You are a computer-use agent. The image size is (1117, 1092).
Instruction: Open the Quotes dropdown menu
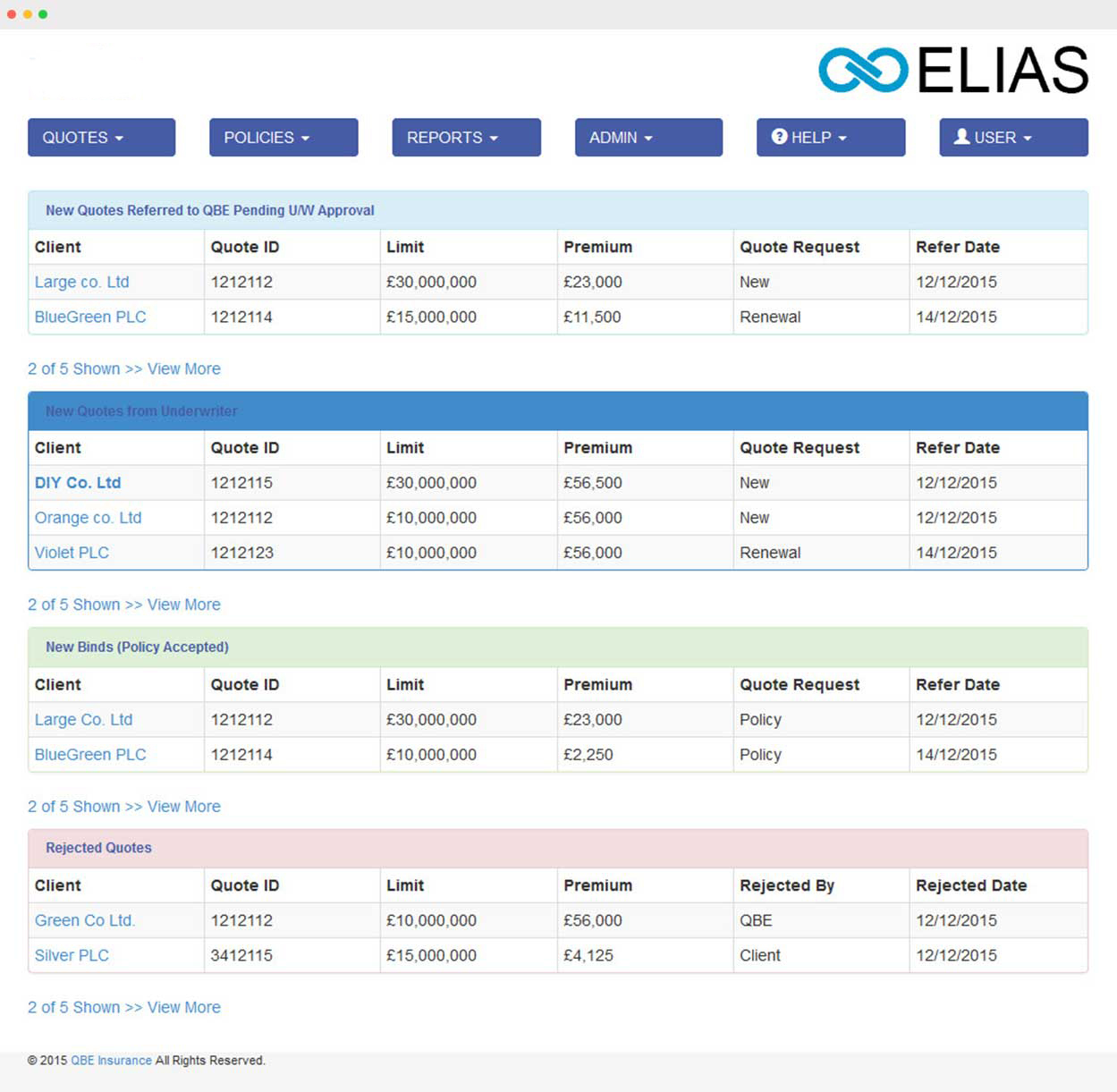pos(101,138)
